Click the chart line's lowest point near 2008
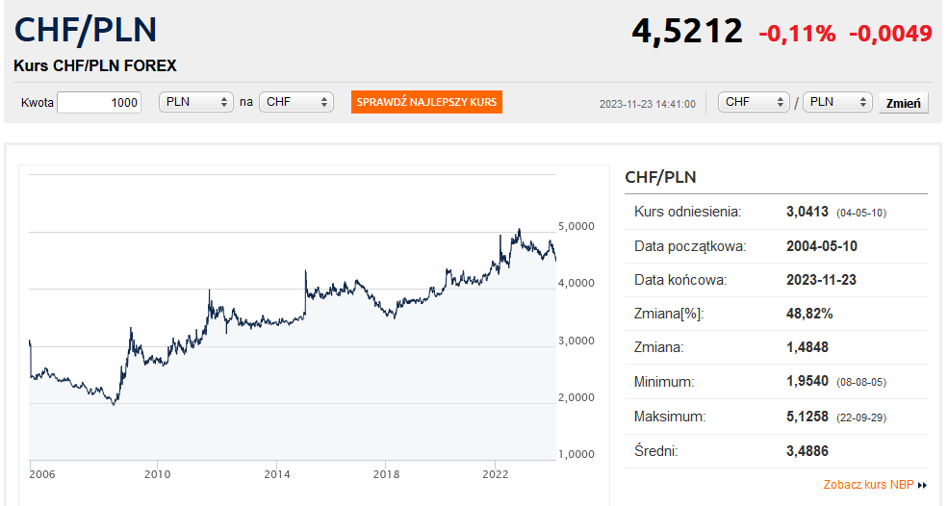This screenshot has width=948, height=506. pyautogui.click(x=114, y=403)
